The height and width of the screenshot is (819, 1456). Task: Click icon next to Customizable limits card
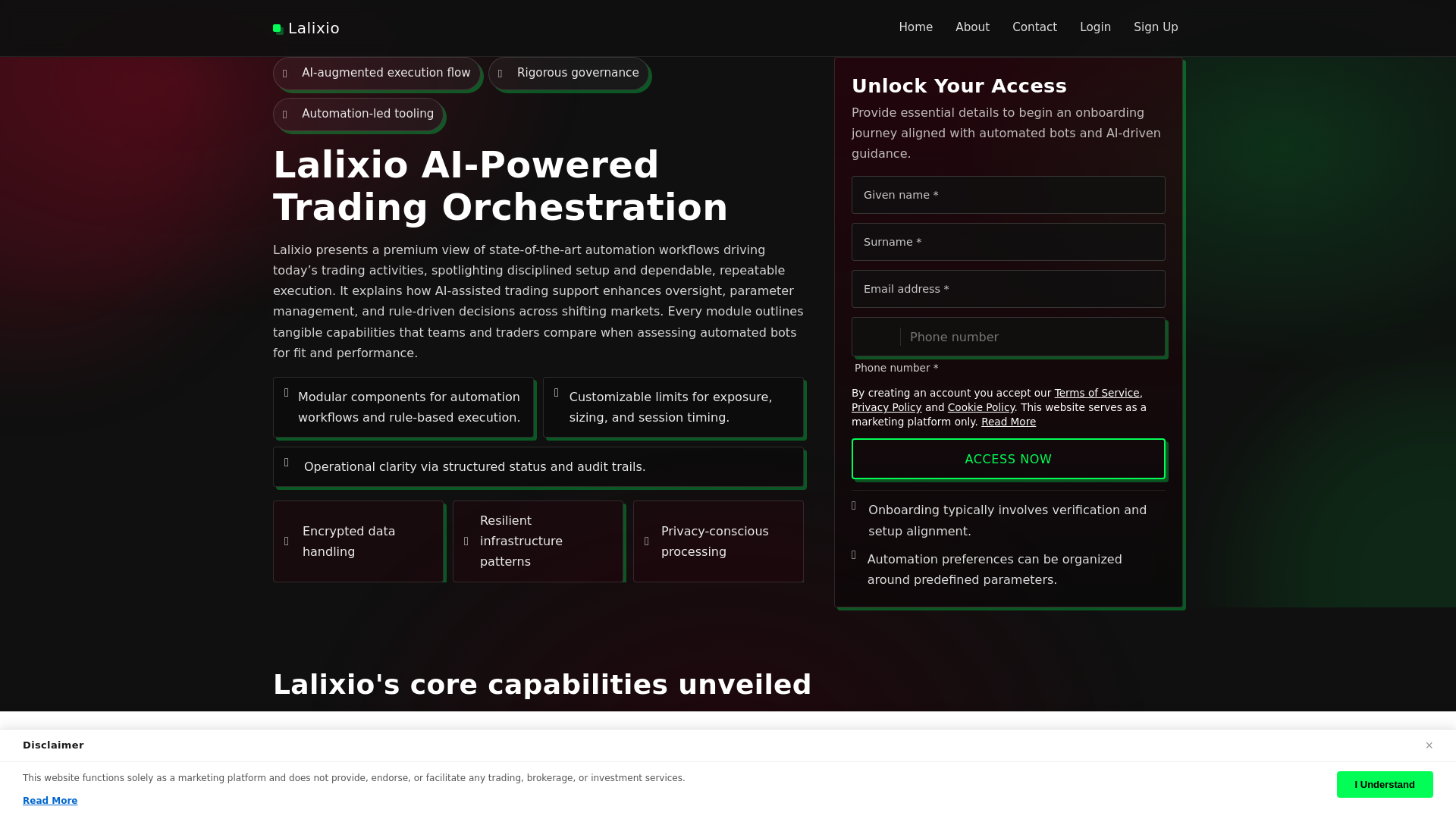click(x=557, y=393)
